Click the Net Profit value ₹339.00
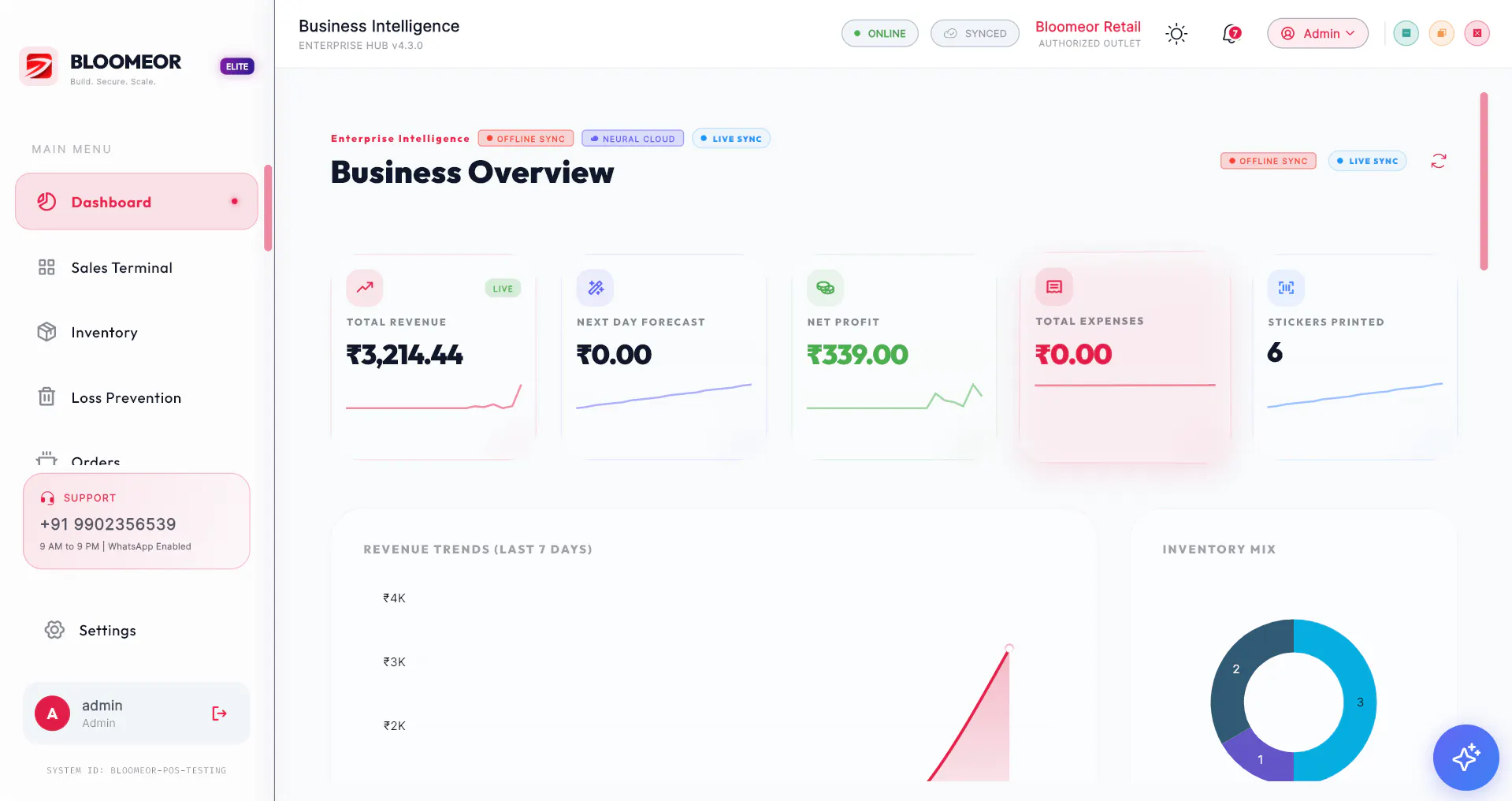1512x801 pixels. [857, 355]
